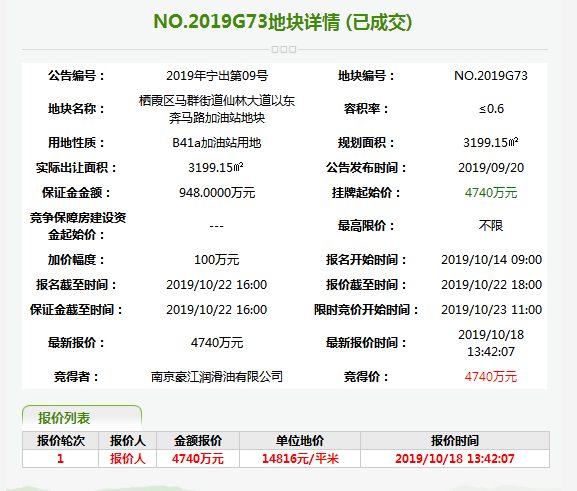This screenshot has height=491, width=577.
Task: Select red winning price beside 竞得价
Action: [491, 377]
